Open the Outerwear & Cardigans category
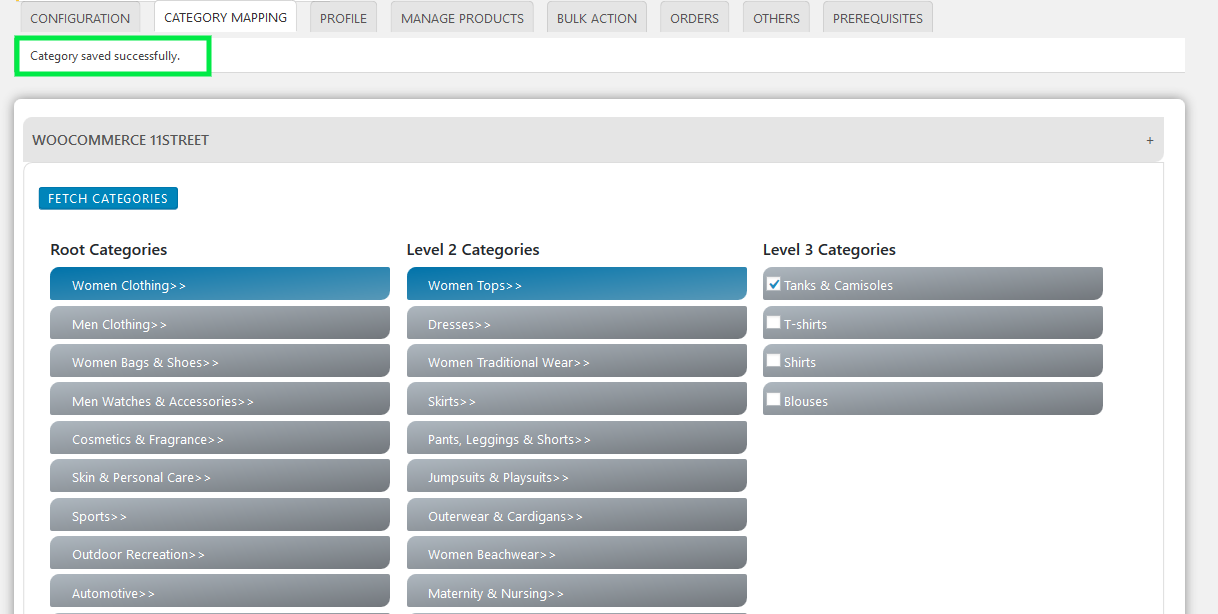1218x614 pixels. (x=577, y=515)
